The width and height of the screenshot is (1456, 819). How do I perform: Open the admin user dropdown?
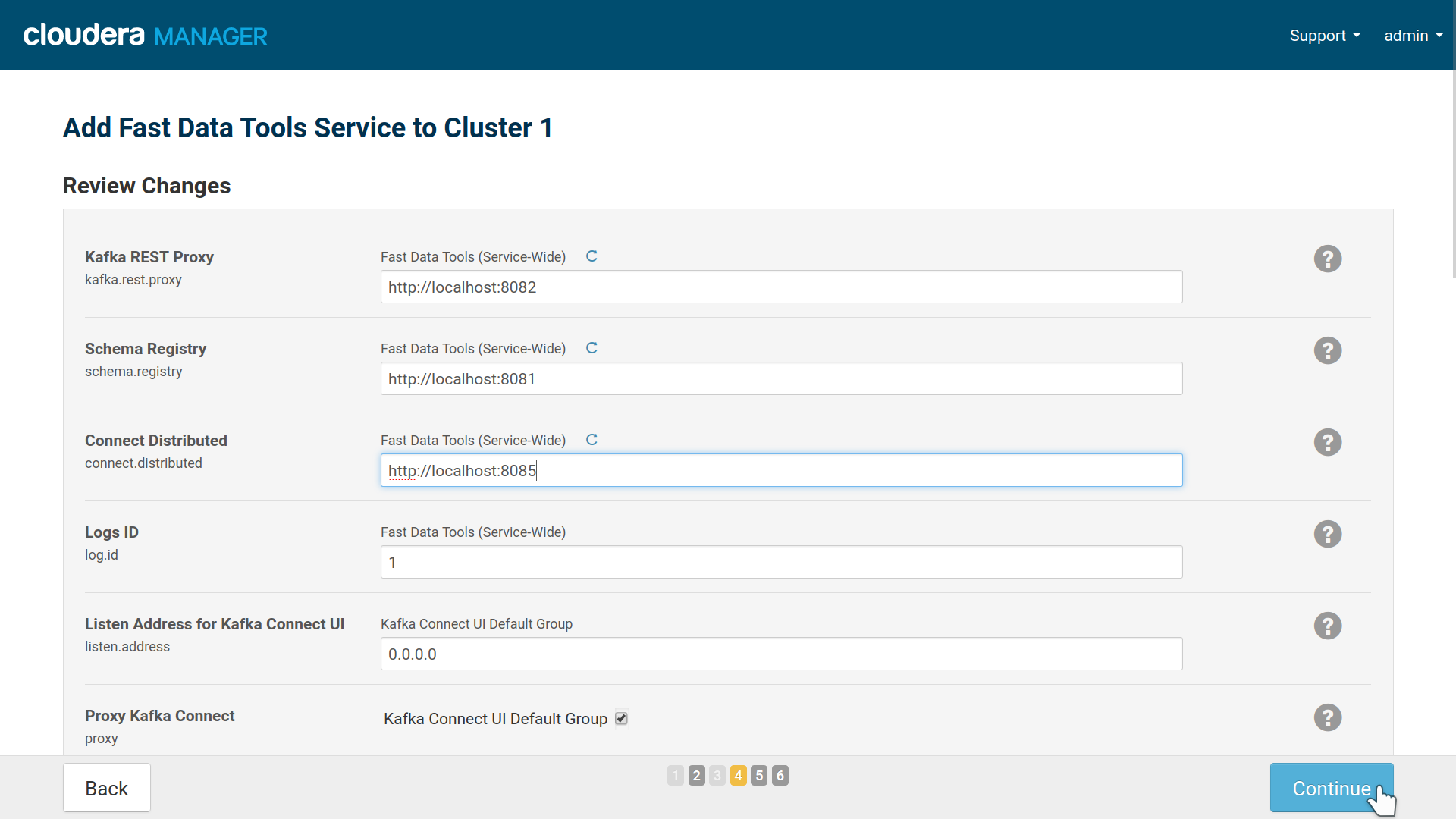[x=1414, y=36]
